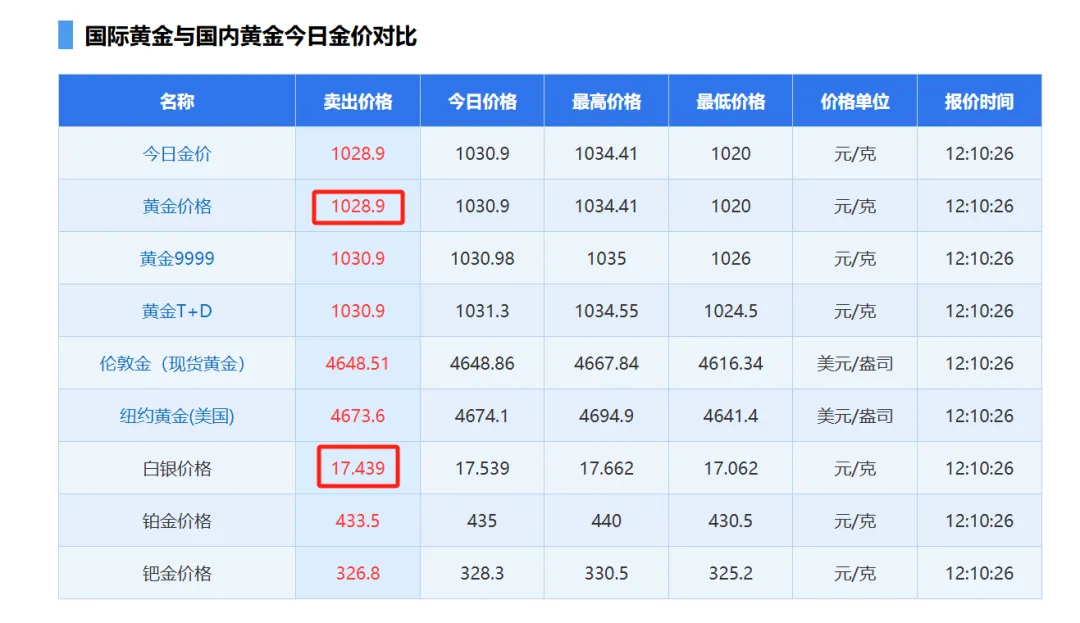Image resolution: width=1080 pixels, height=623 pixels.
Task: Open the 纽约黄金(美国) link
Action: 177,416
